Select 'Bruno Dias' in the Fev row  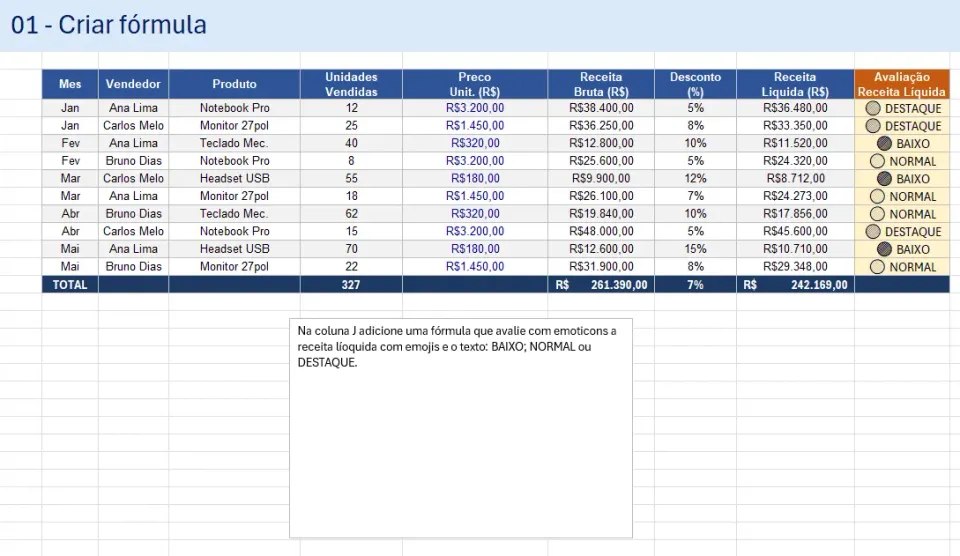(x=133, y=161)
